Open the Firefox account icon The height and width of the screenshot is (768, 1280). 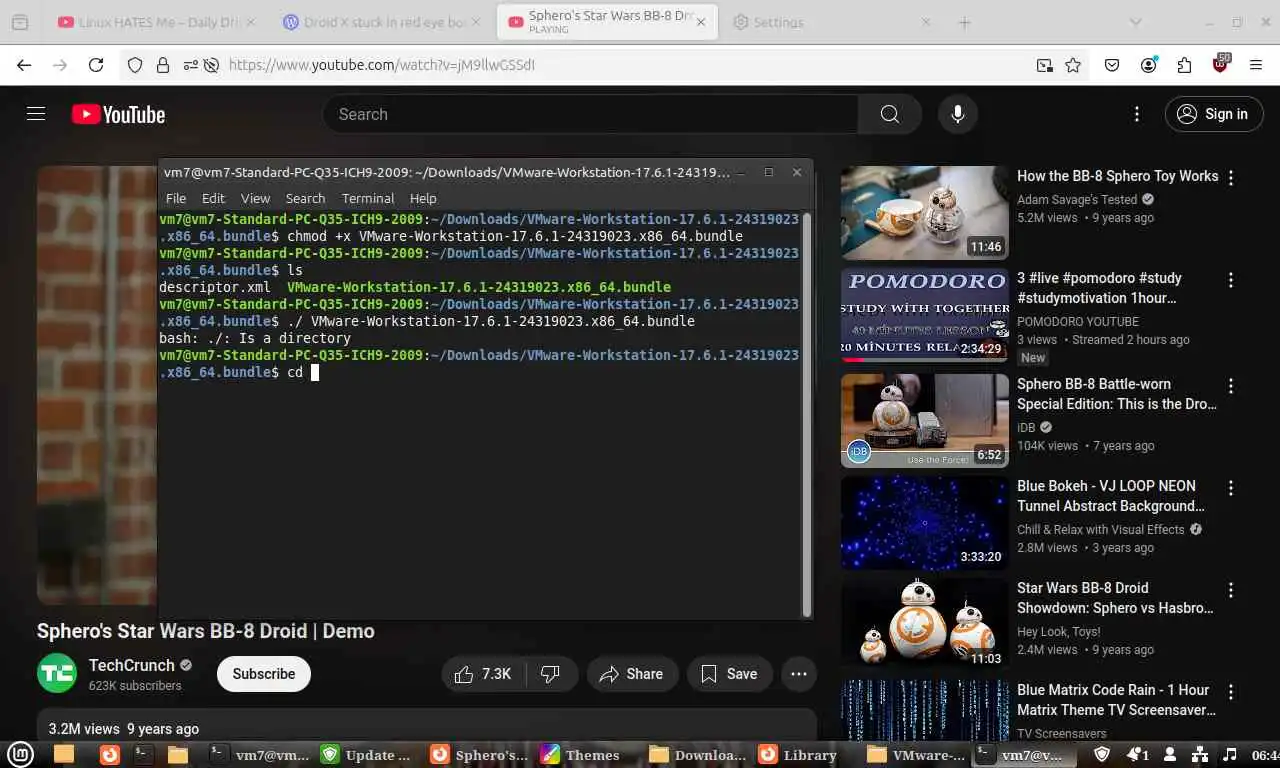click(x=1148, y=65)
